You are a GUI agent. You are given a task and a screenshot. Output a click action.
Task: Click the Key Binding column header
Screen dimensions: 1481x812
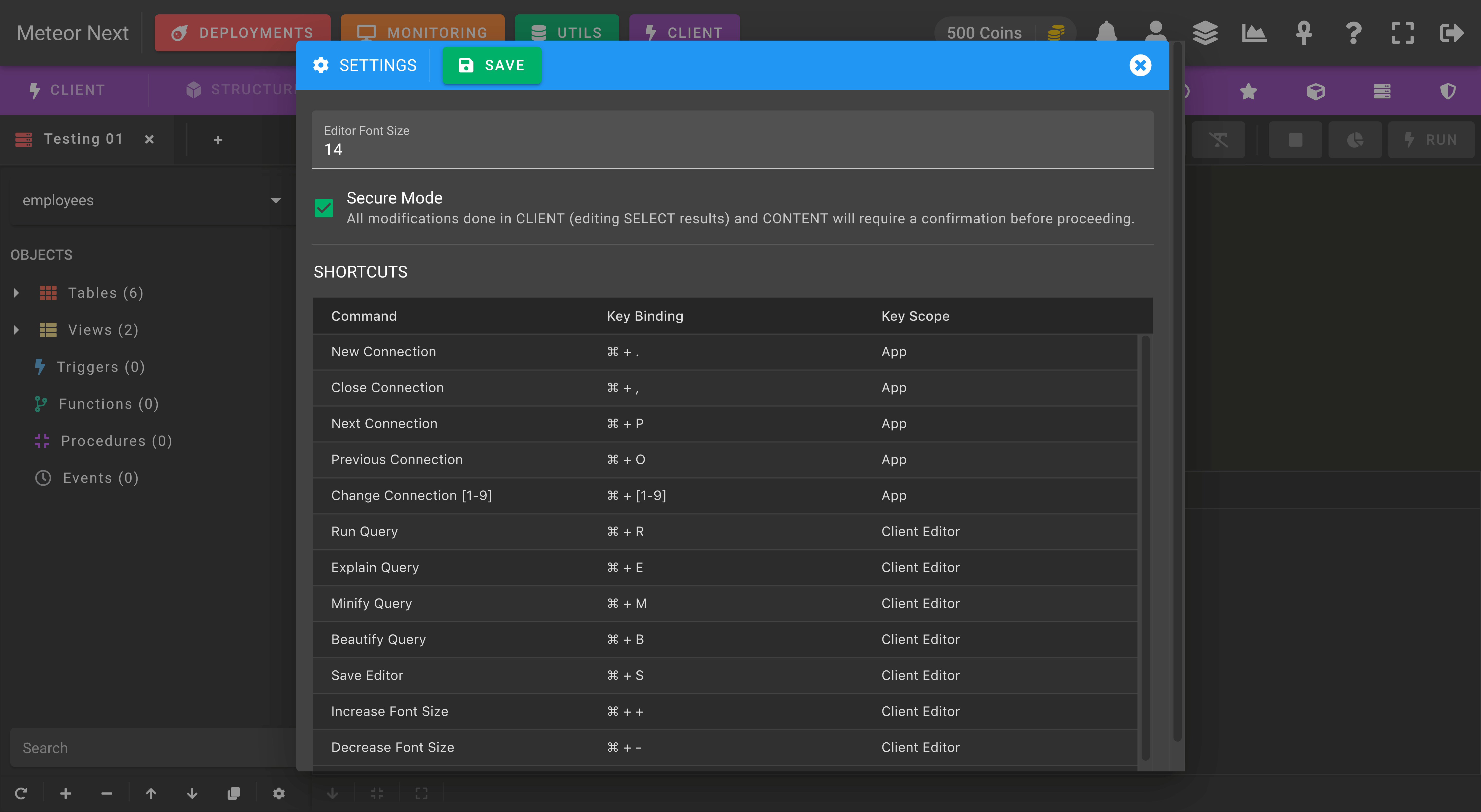(645, 316)
